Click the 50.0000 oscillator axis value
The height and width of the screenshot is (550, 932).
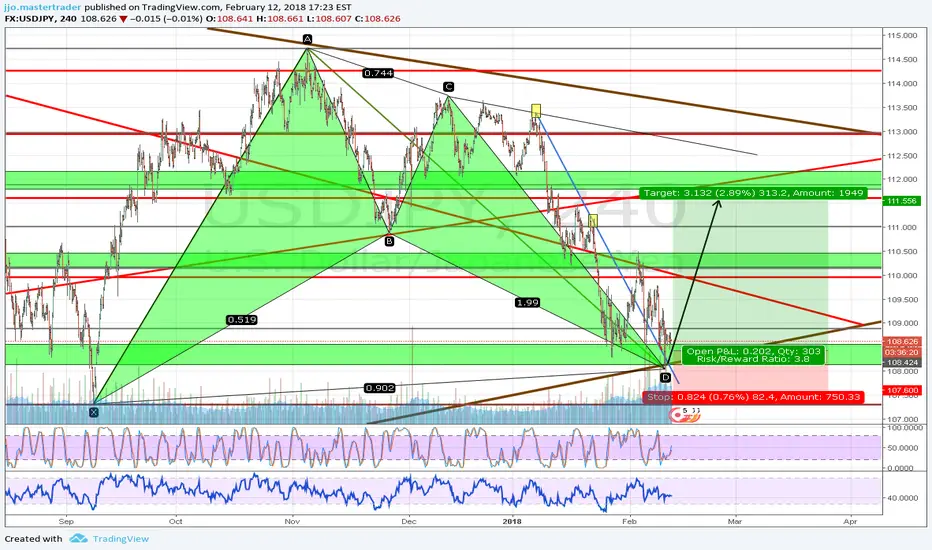[903, 448]
